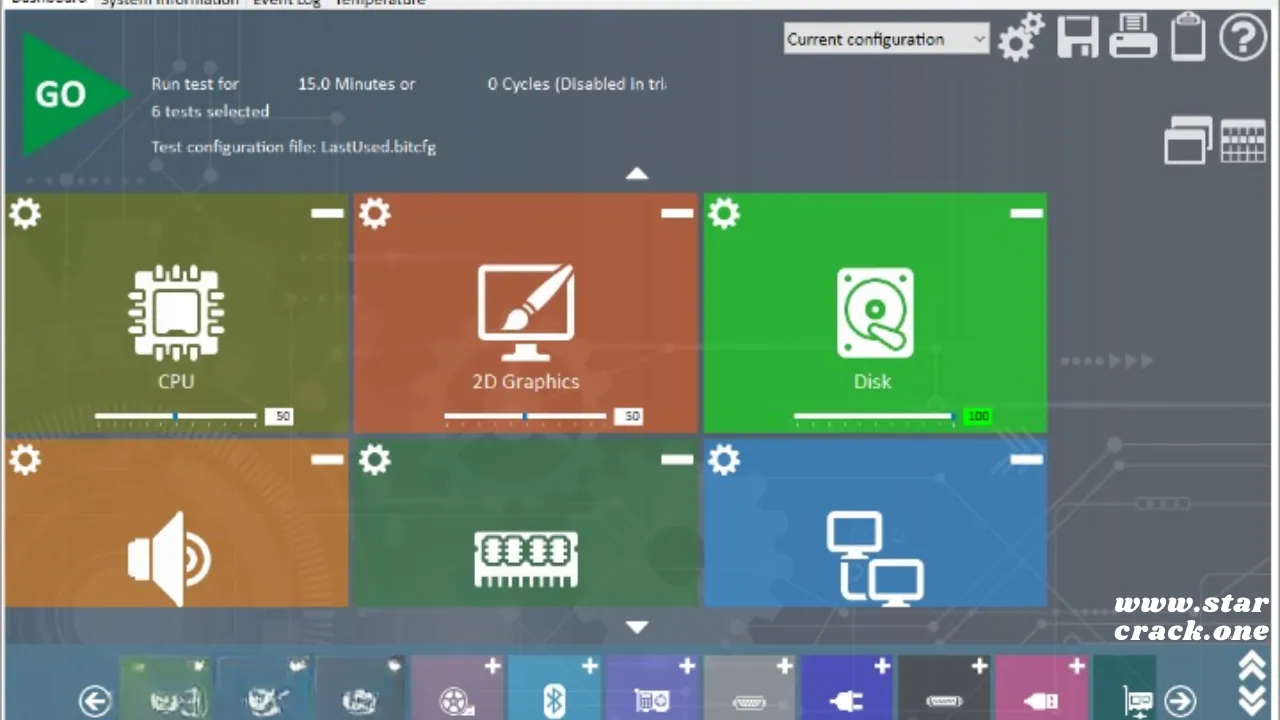
Task: Switch to the System Information tab
Action: pyautogui.click(x=169, y=3)
